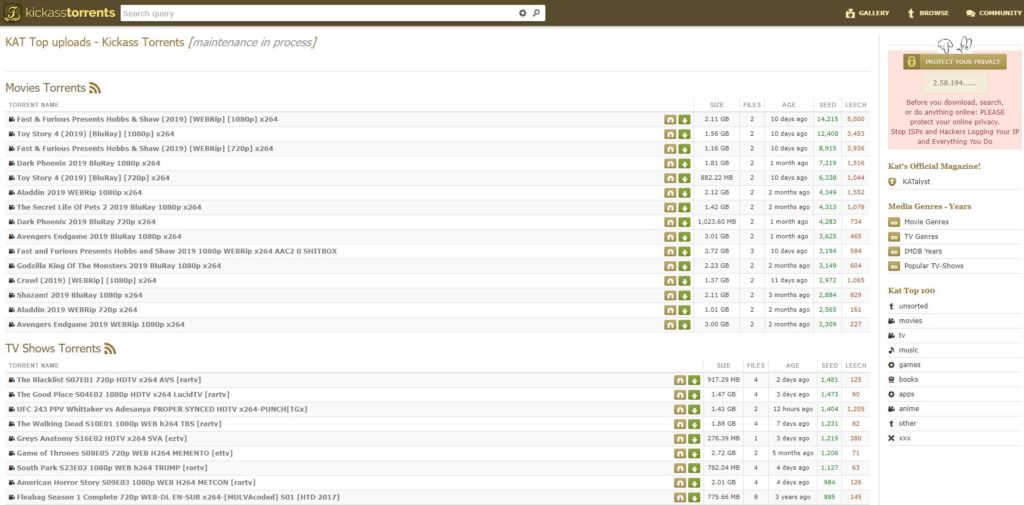Download torrent for The Good Place S04E02

694,395
